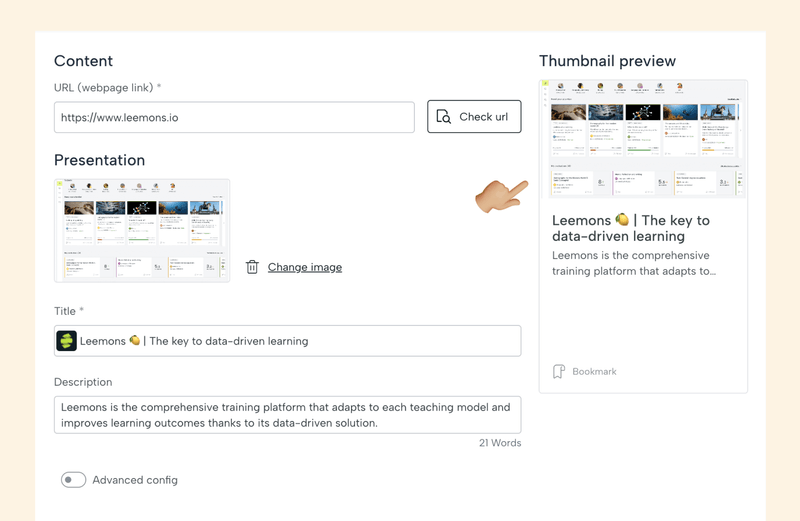Click the trash icon beside Change image
This screenshot has height=521, width=800.
[252, 267]
